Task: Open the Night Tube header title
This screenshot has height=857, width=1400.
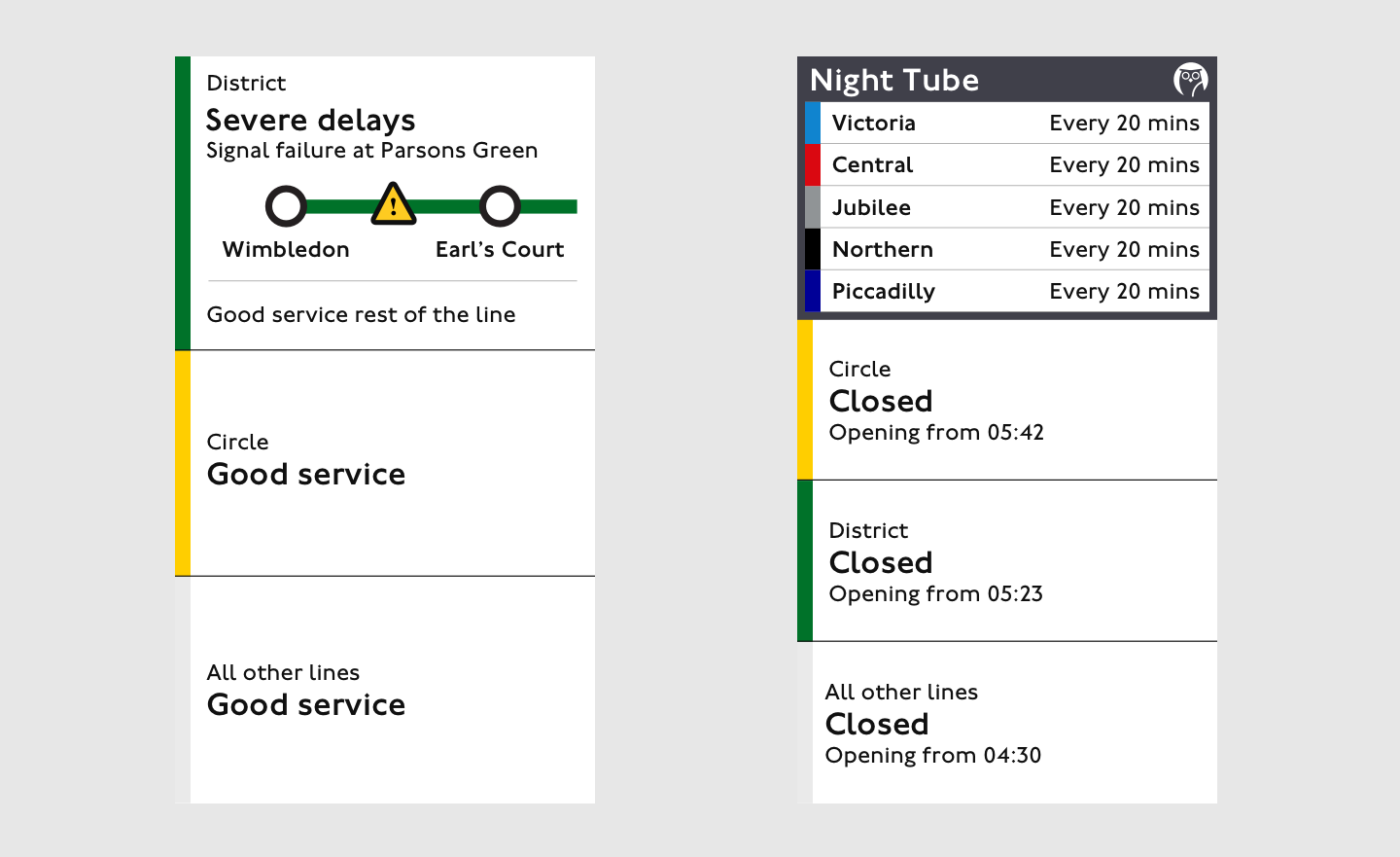Action: (894, 80)
